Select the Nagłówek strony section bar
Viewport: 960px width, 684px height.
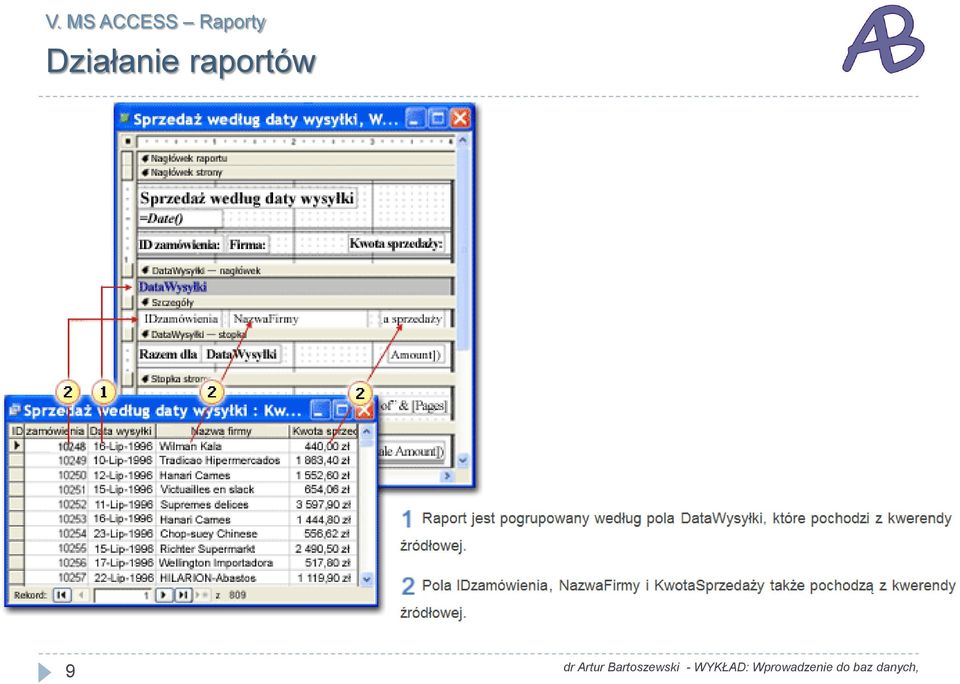[296, 172]
